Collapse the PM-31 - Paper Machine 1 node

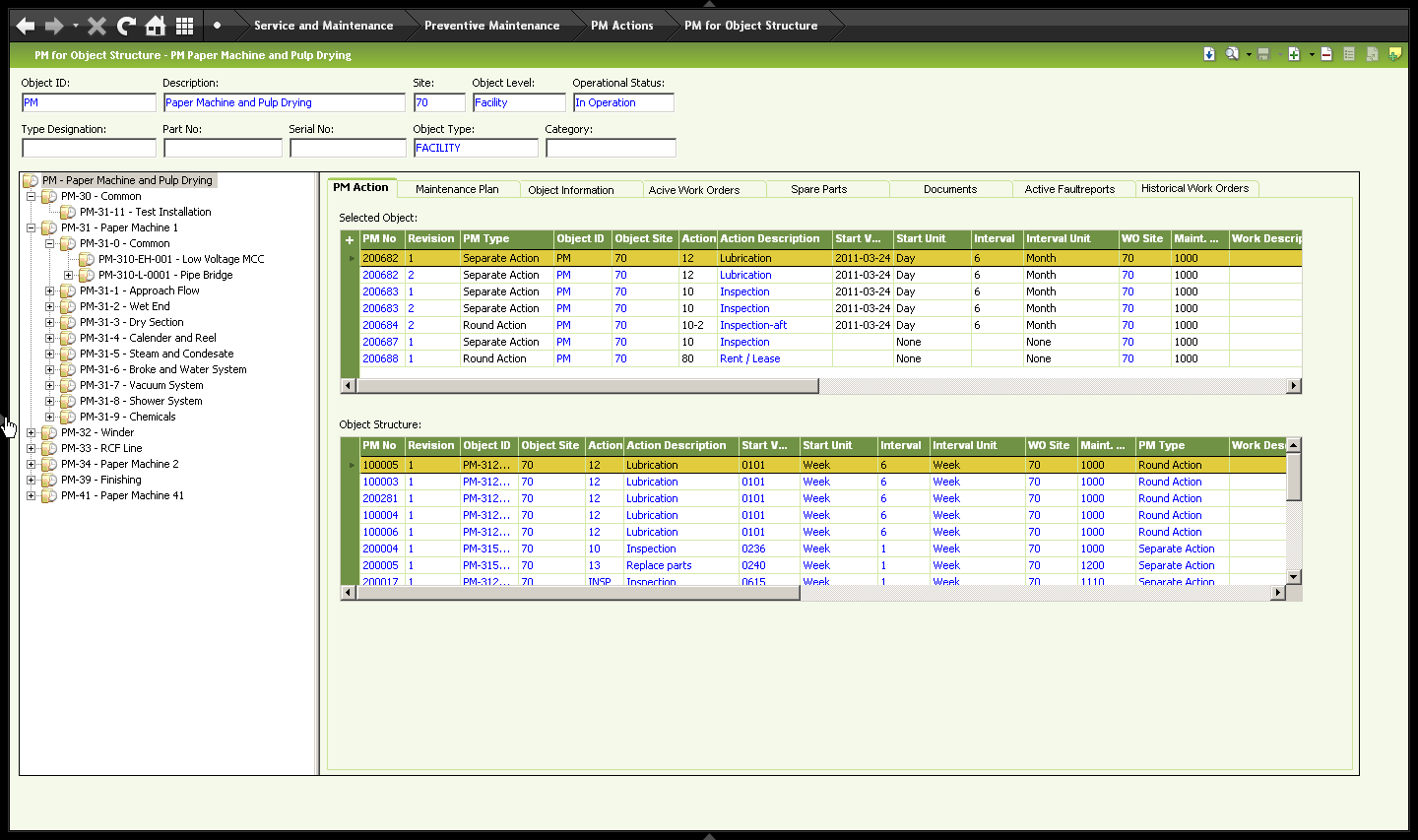tap(31, 227)
